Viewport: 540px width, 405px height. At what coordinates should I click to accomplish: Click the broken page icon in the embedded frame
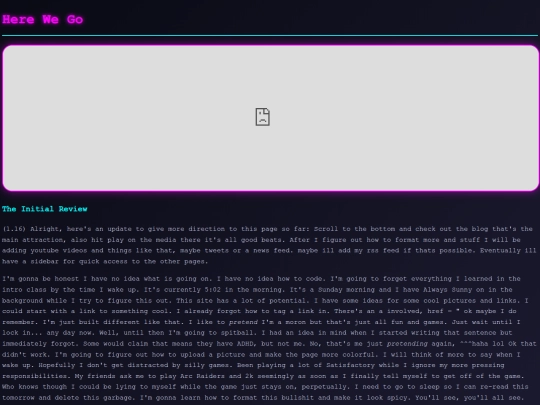coord(262,117)
